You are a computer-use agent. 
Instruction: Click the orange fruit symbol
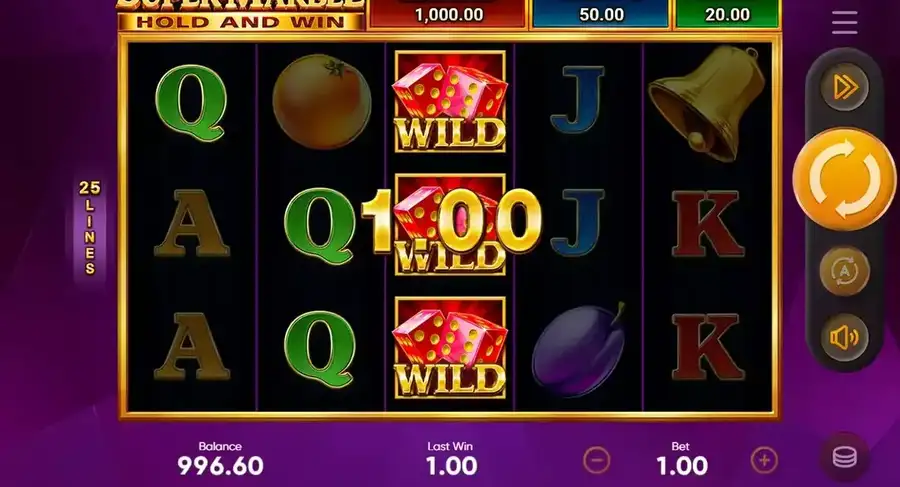click(321, 102)
